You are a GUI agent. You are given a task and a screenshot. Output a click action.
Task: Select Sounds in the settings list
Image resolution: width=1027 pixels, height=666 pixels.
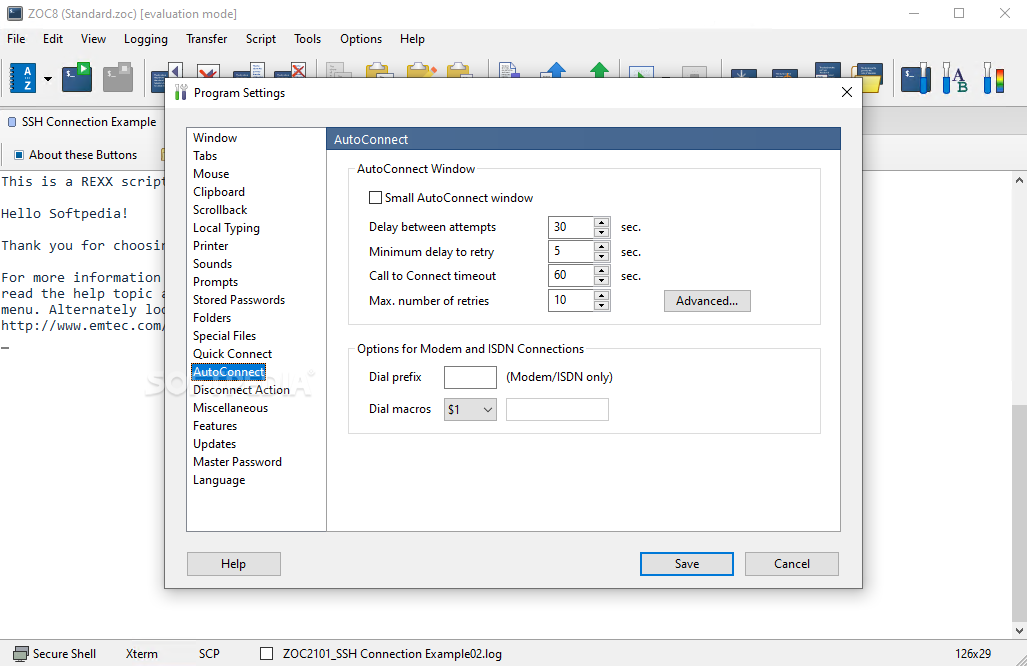[x=212, y=264]
